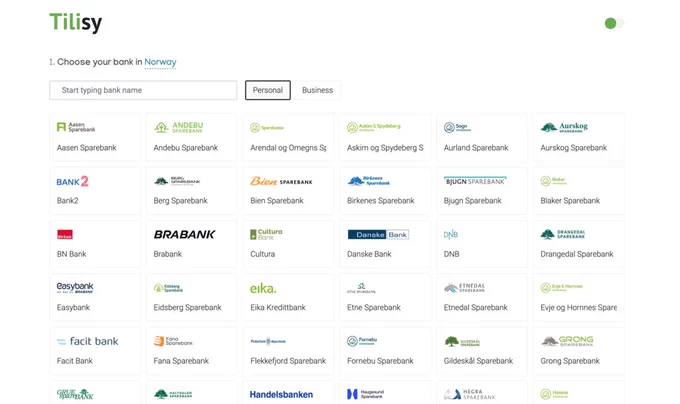Click the Aurland Sparebank logo
Viewport: 680px width, 404px height.
[x=457, y=127]
